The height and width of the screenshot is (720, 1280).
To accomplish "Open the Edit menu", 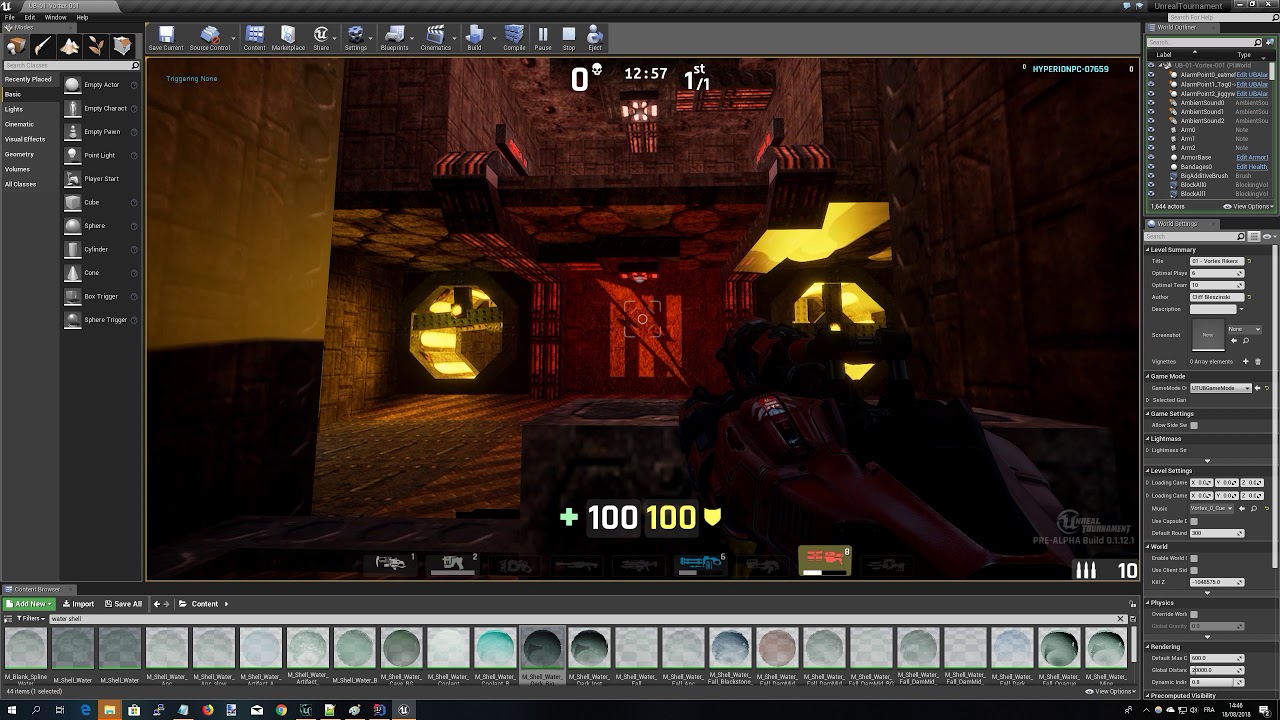I will [29, 17].
